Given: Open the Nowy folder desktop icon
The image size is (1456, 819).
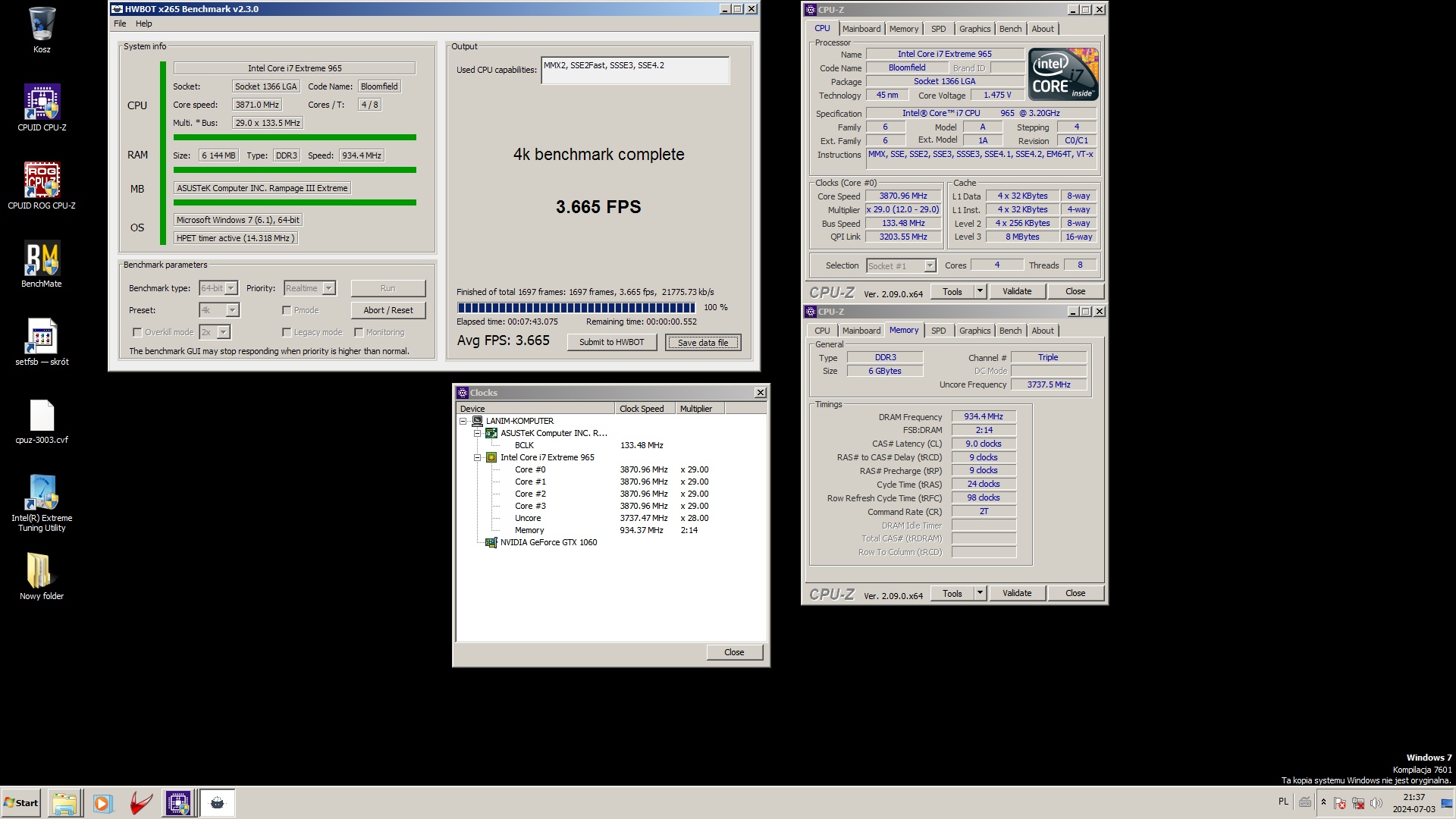Looking at the screenshot, I should point(39,570).
